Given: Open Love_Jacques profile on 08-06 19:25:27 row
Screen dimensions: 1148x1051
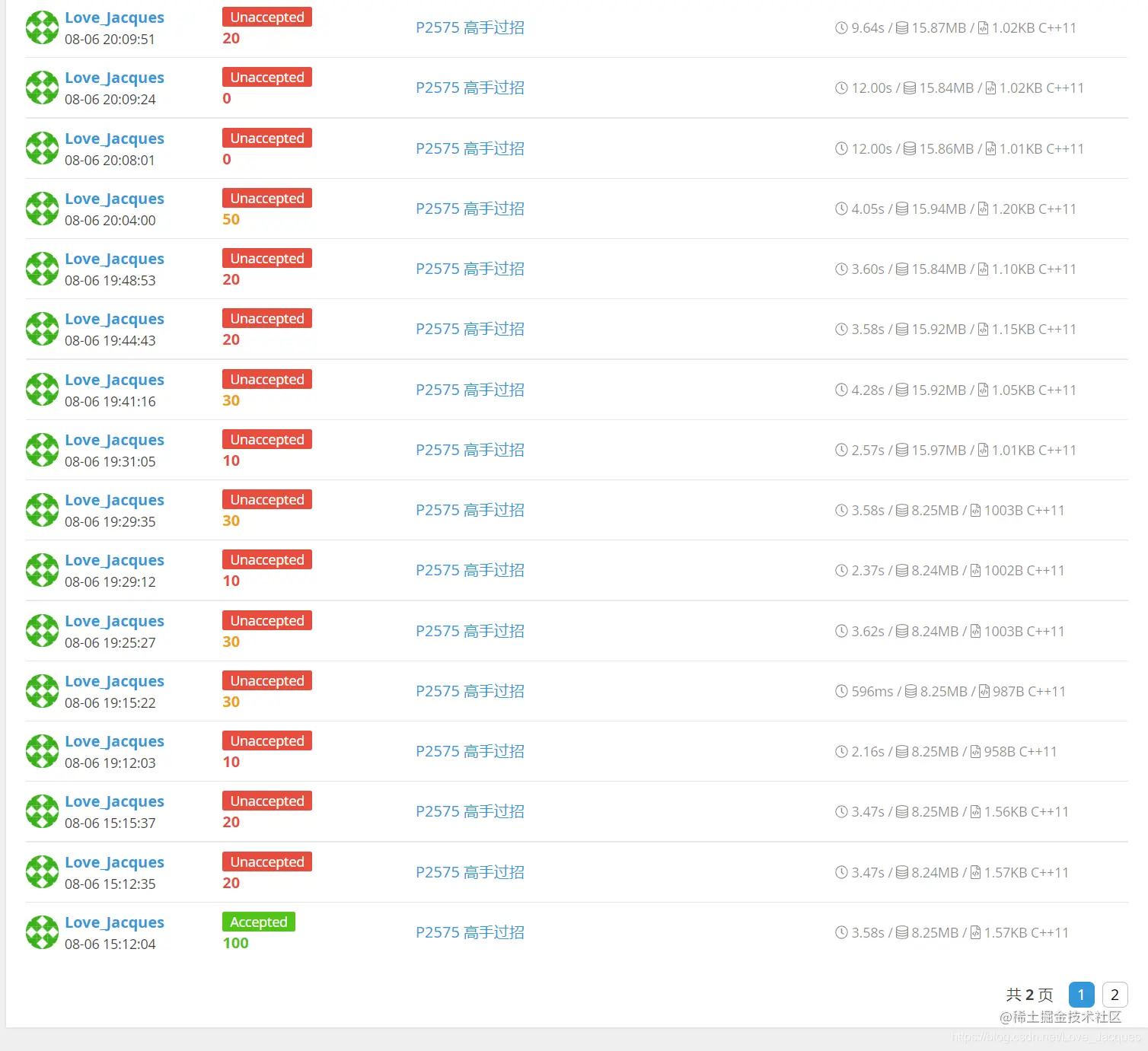Looking at the screenshot, I should [114, 621].
